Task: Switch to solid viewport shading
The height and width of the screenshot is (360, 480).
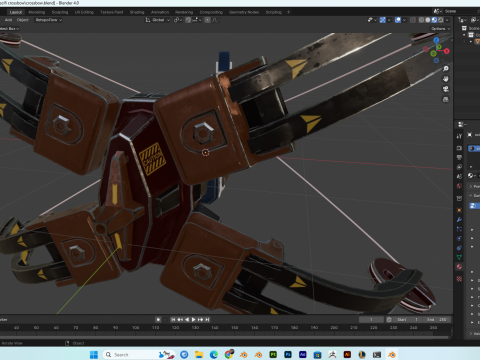Action: click(428, 20)
